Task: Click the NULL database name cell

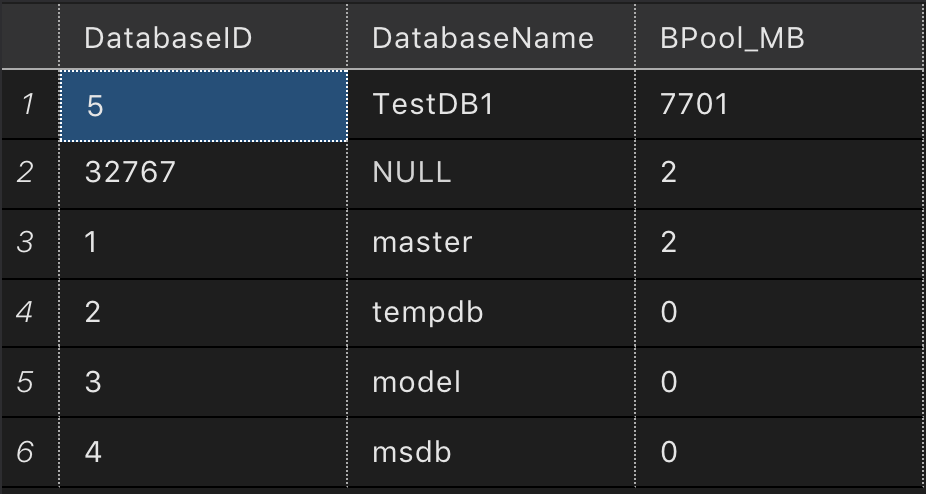Action: pos(491,174)
